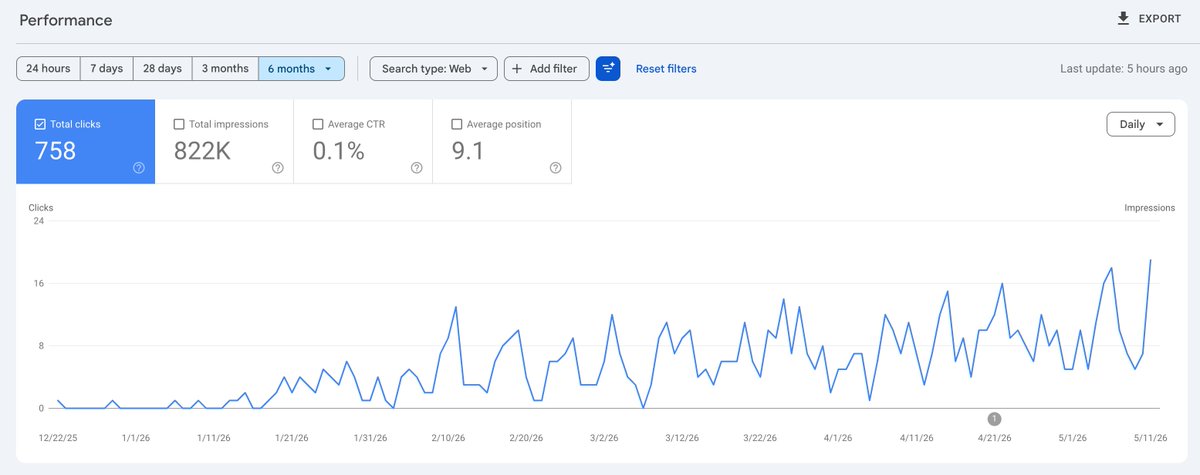Click the 9.1 average position value

[x=468, y=151]
